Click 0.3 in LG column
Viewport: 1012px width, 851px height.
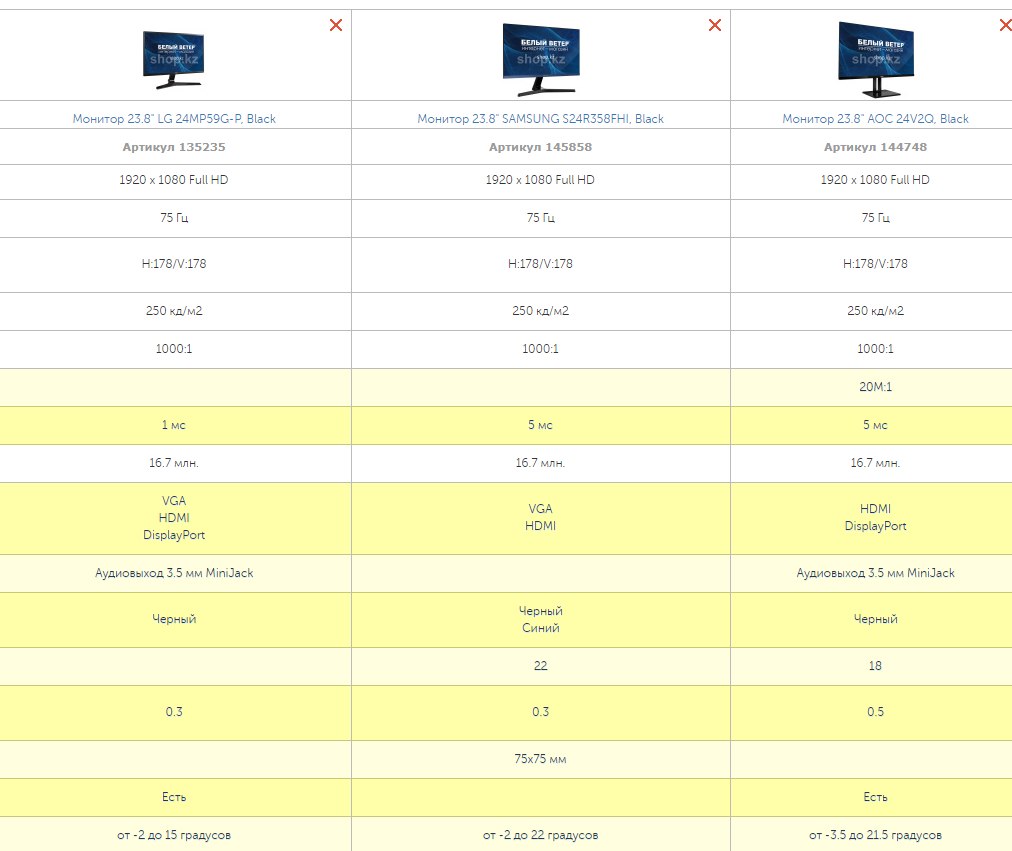coord(174,712)
